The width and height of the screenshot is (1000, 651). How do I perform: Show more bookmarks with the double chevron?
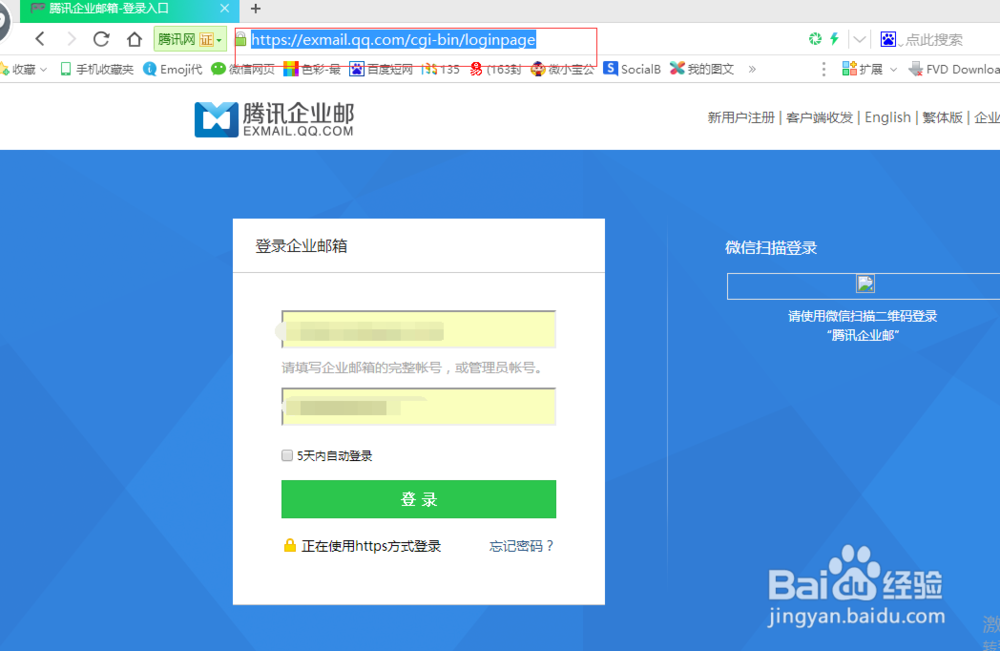point(752,69)
